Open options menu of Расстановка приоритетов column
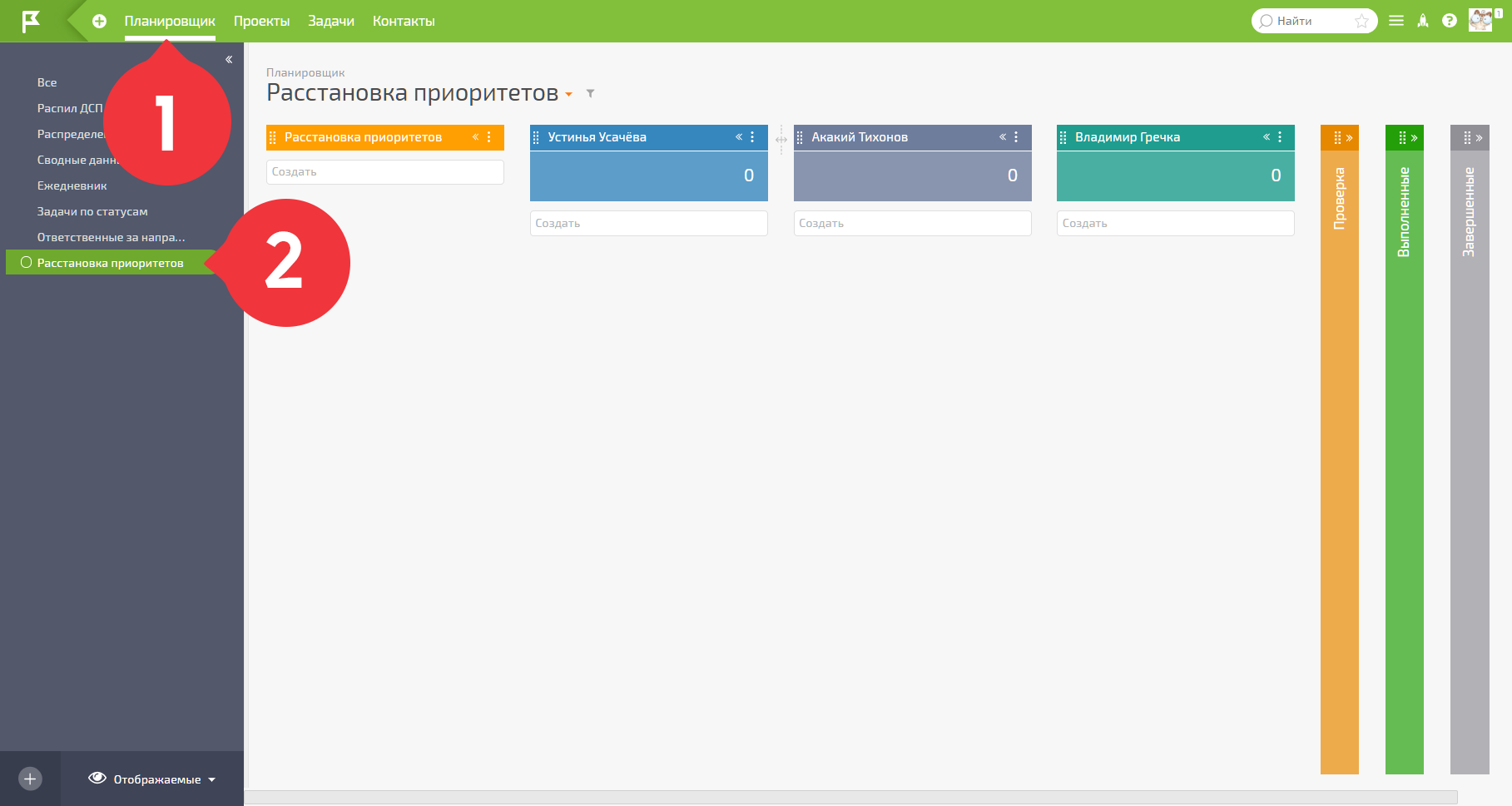The height and width of the screenshot is (806, 1512). [x=489, y=137]
